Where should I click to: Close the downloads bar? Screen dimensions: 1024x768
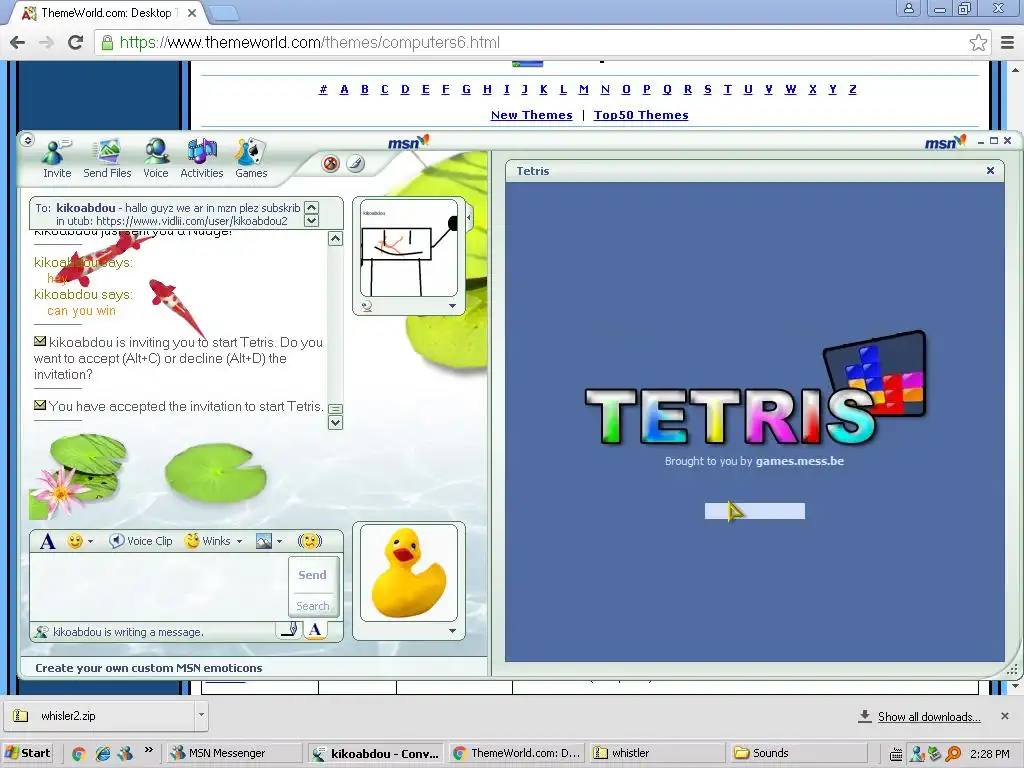(x=1005, y=716)
